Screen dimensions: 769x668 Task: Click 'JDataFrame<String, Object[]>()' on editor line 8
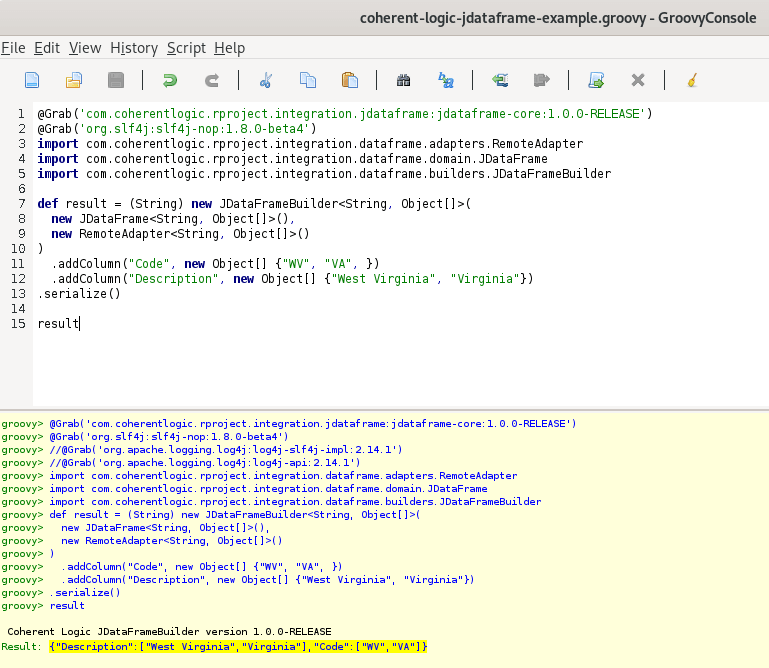click(186, 219)
